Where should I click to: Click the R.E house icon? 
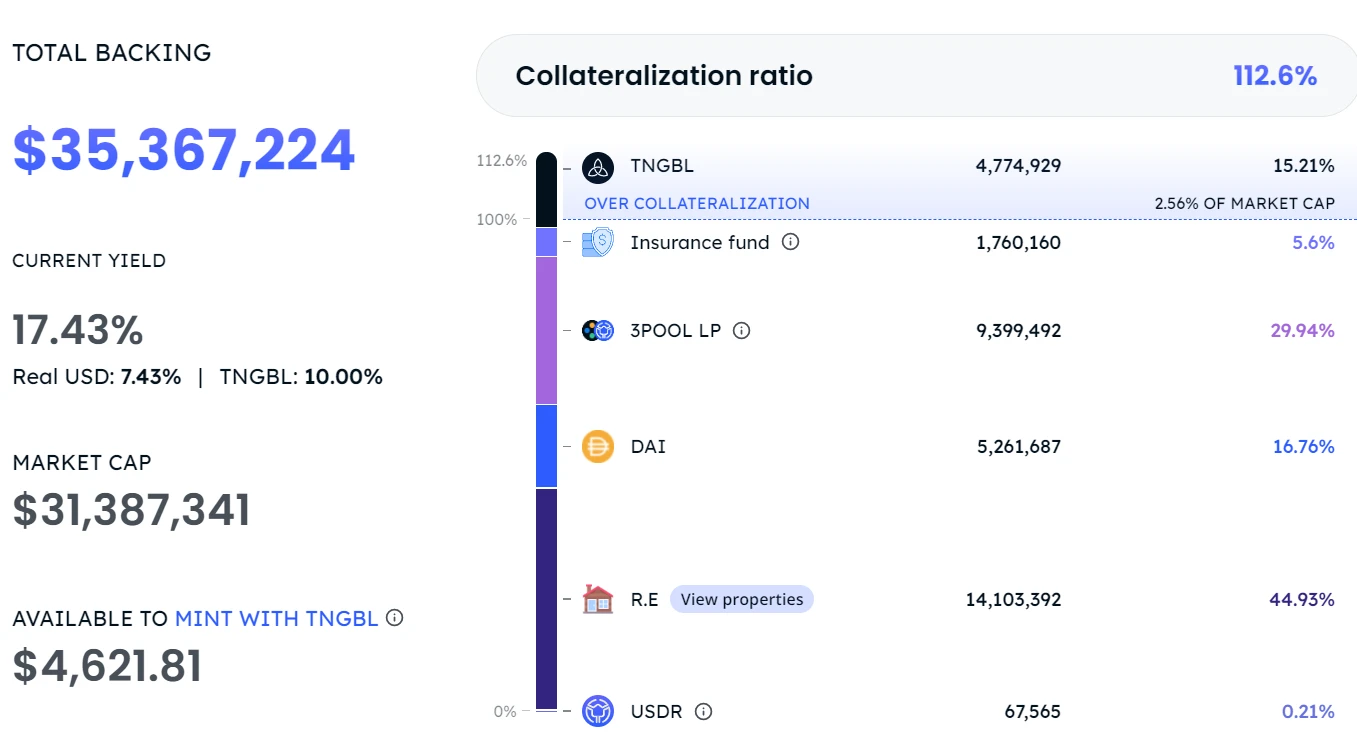598,599
